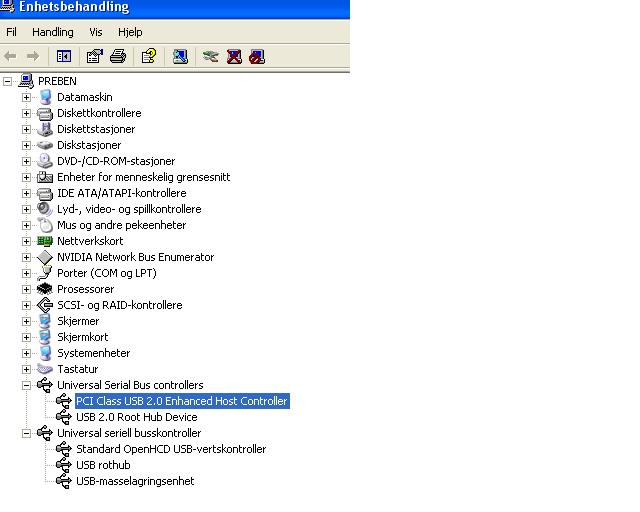Click the Diskstasjoner drive icon

coord(45,145)
